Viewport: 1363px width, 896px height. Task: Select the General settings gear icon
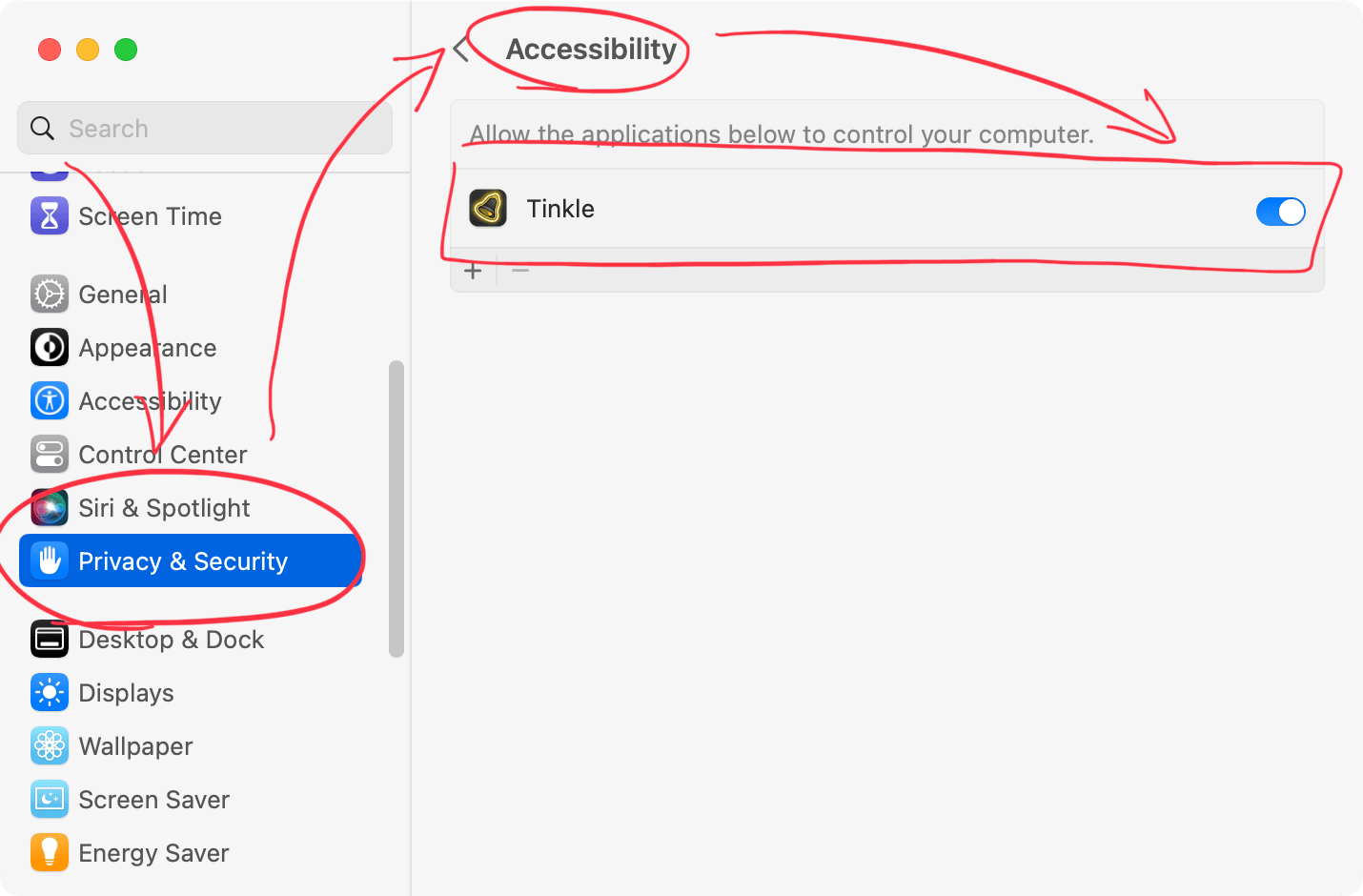pos(50,294)
